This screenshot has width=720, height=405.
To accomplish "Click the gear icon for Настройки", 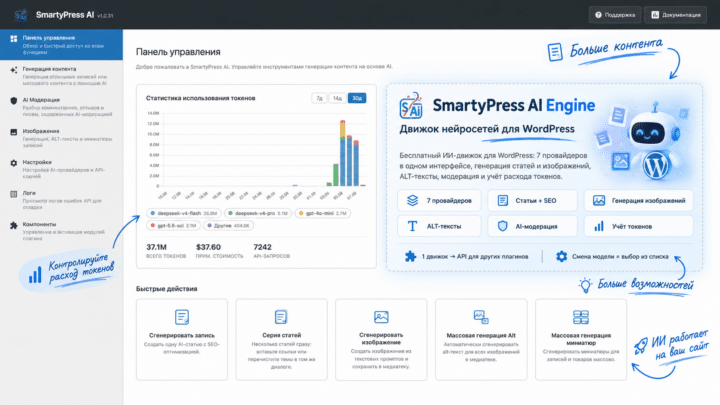I will pos(14,163).
